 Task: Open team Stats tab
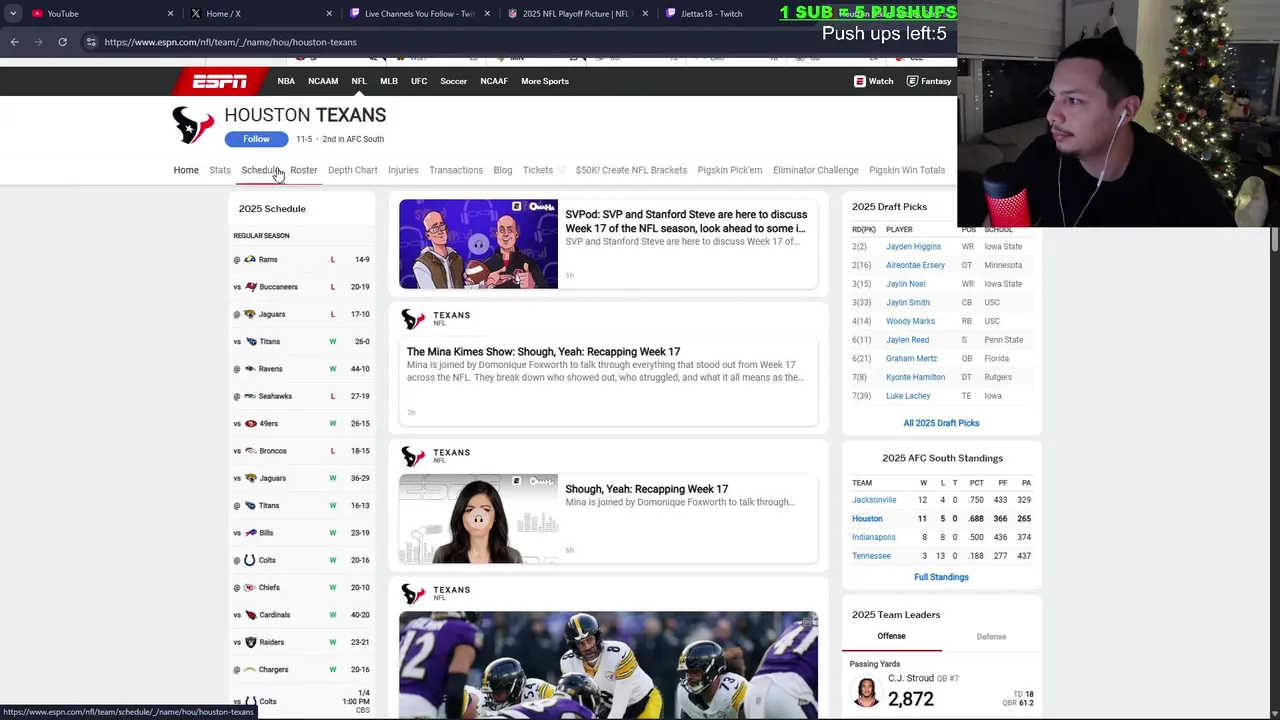[x=220, y=170]
